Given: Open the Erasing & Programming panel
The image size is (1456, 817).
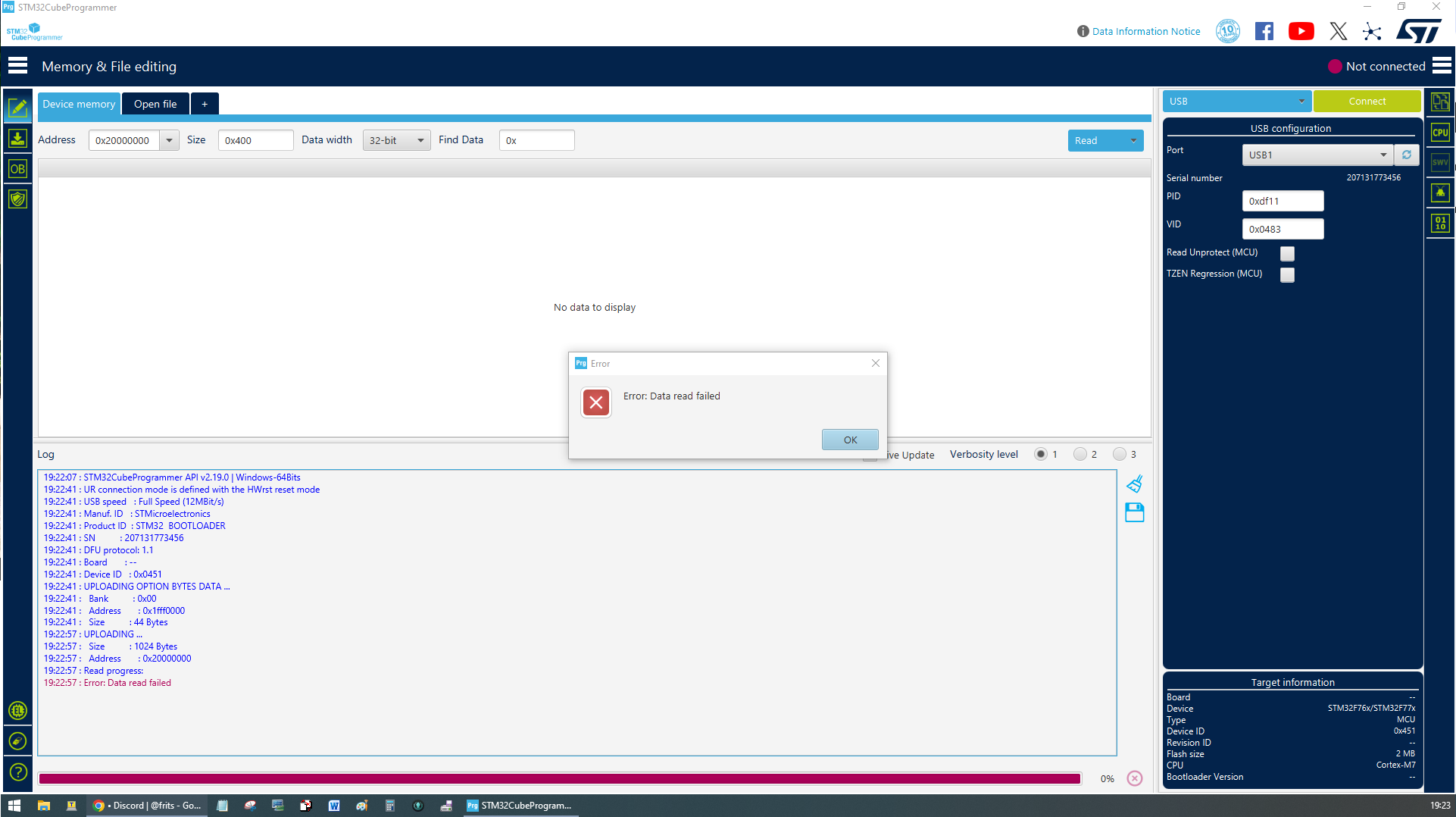Looking at the screenshot, I should pos(17,139).
